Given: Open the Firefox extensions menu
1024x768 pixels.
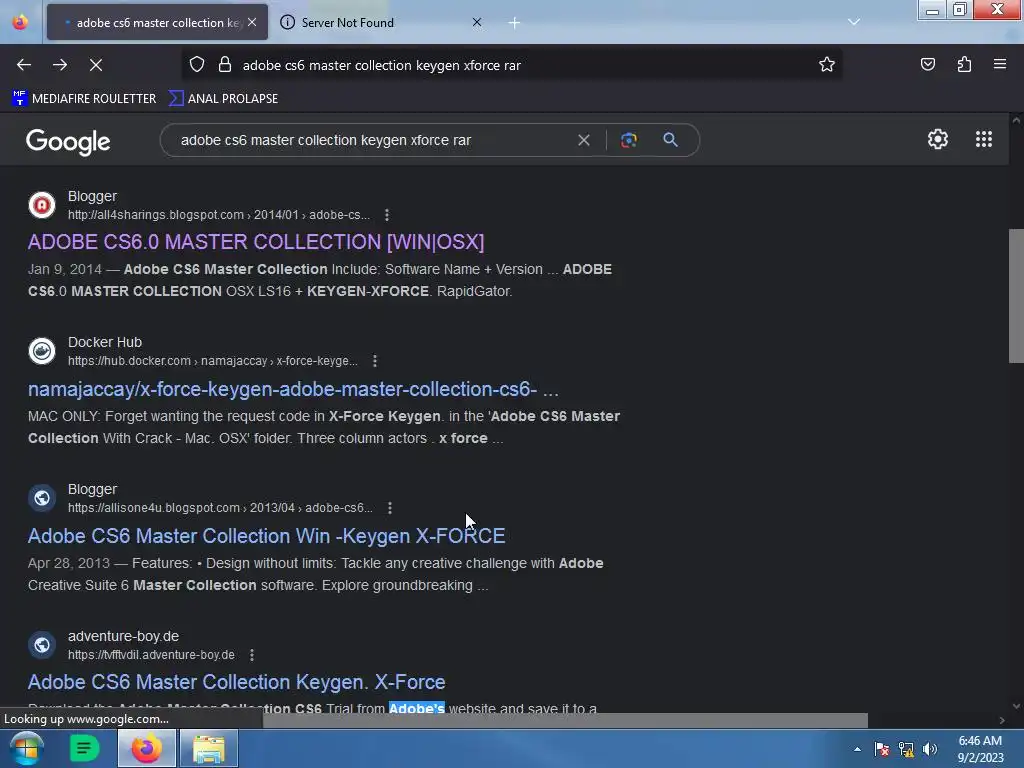Looking at the screenshot, I should pos(964,65).
